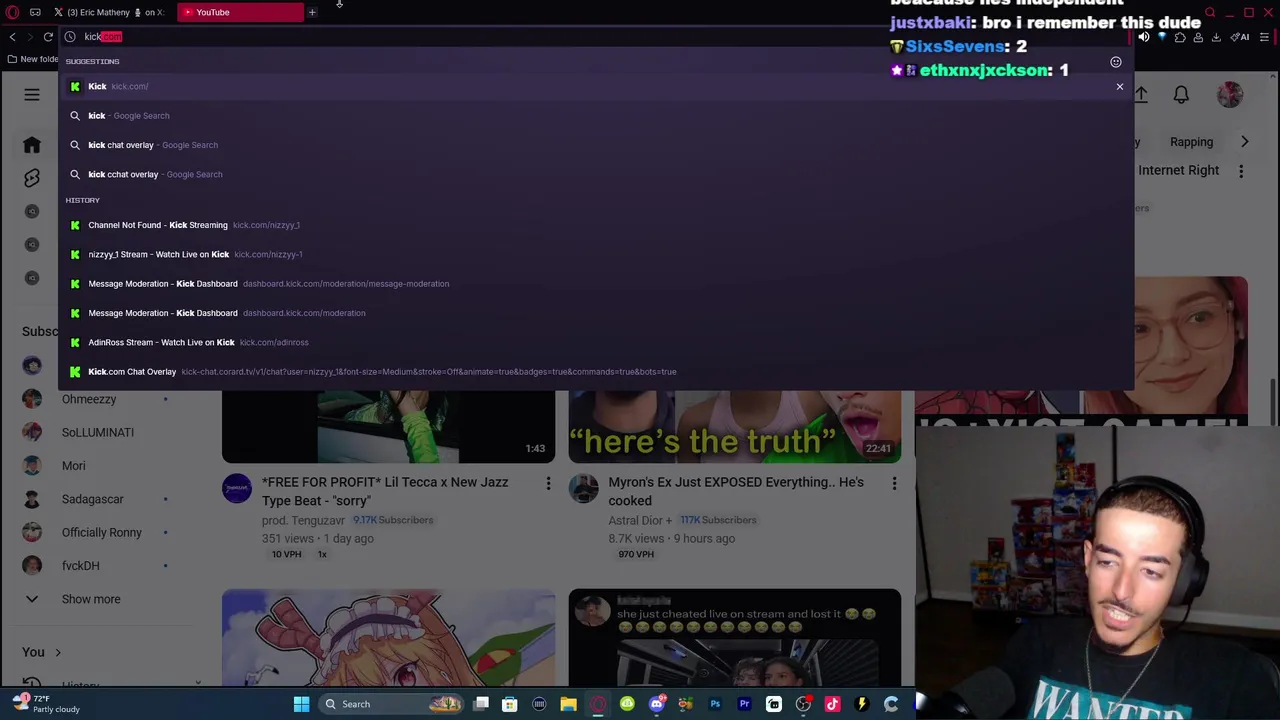The image size is (1280, 720).
Task: Click the weather widget showing 72°F
Action: (45, 704)
